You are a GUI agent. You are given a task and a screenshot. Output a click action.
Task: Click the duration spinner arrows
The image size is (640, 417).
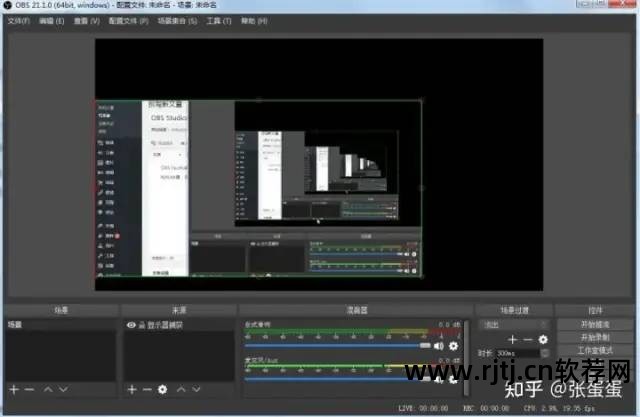[x=544, y=353]
